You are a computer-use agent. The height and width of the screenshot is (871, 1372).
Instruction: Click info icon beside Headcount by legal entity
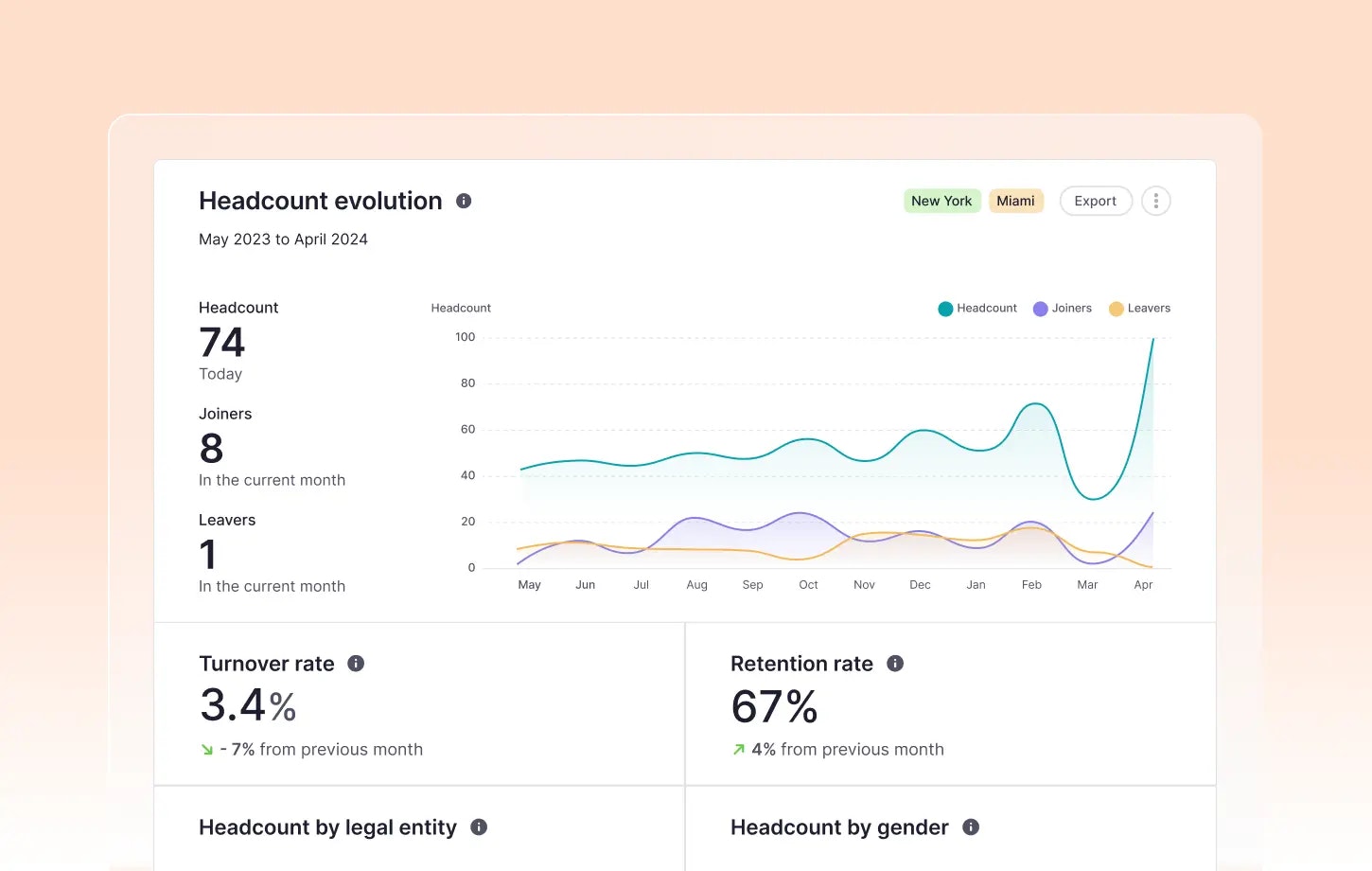(x=479, y=827)
